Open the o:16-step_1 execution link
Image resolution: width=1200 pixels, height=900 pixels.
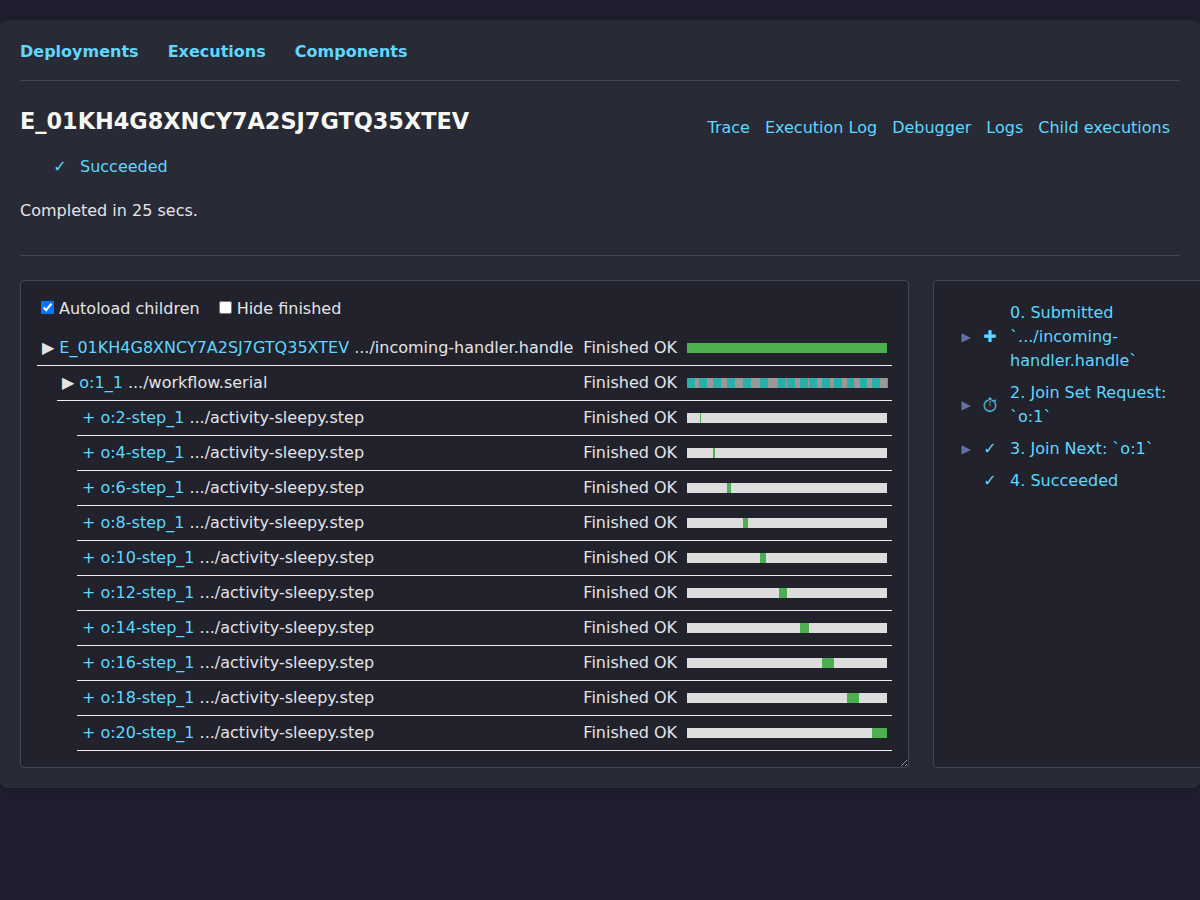(x=147, y=663)
